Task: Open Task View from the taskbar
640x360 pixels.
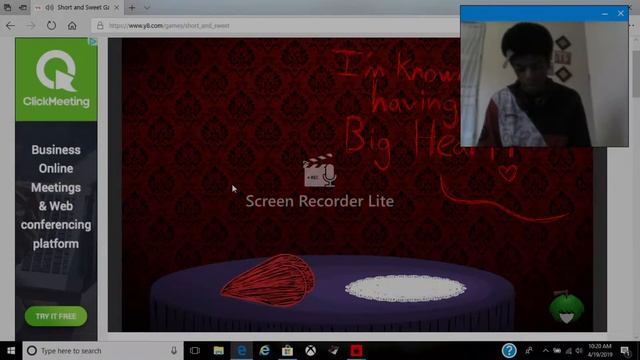Action: [x=195, y=351]
